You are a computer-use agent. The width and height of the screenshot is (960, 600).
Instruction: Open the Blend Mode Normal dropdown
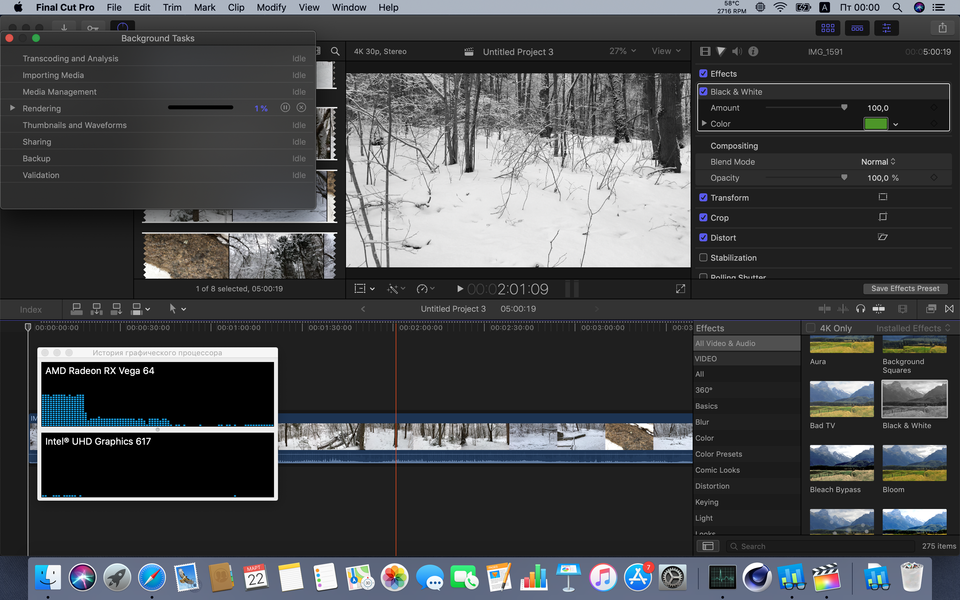[878, 162]
